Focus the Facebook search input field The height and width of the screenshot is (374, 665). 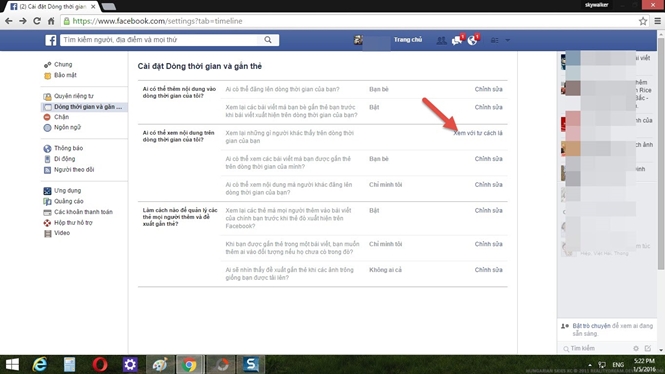pos(159,40)
